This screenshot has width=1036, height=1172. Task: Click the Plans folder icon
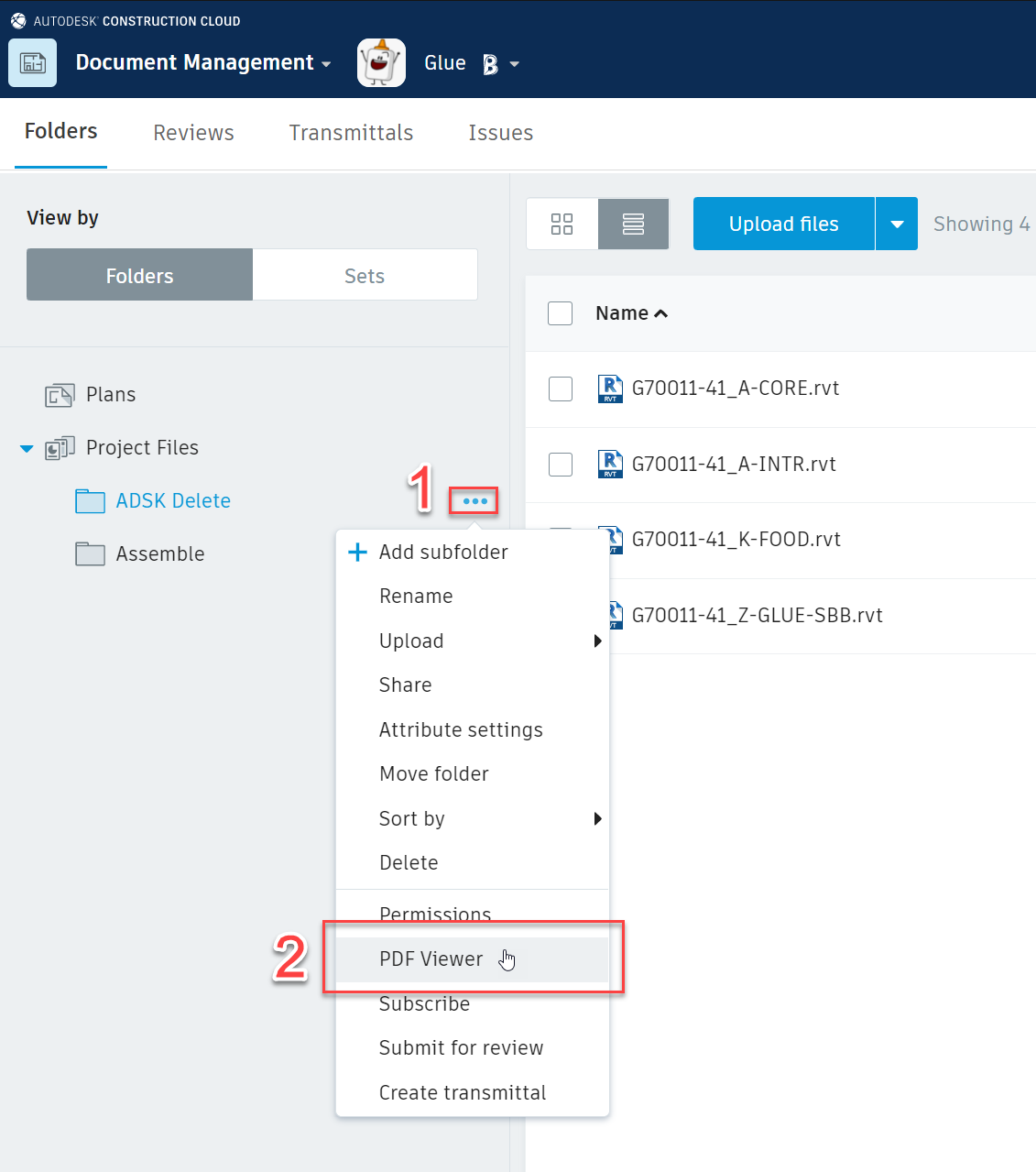pos(59,394)
